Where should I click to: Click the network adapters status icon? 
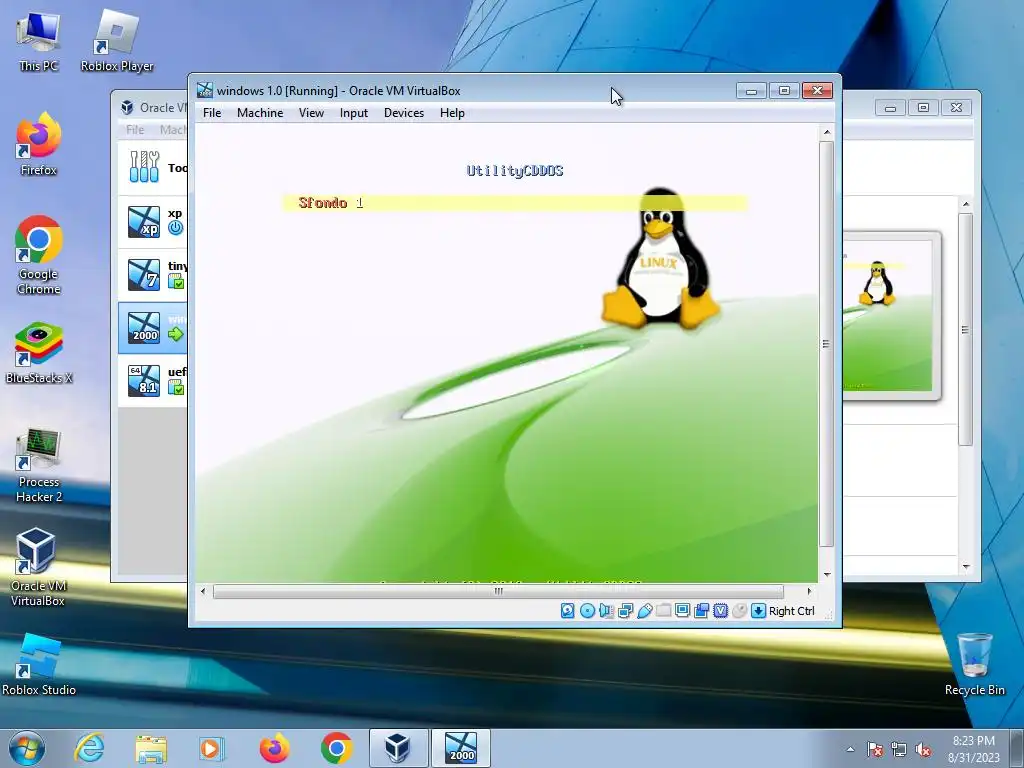[x=625, y=611]
